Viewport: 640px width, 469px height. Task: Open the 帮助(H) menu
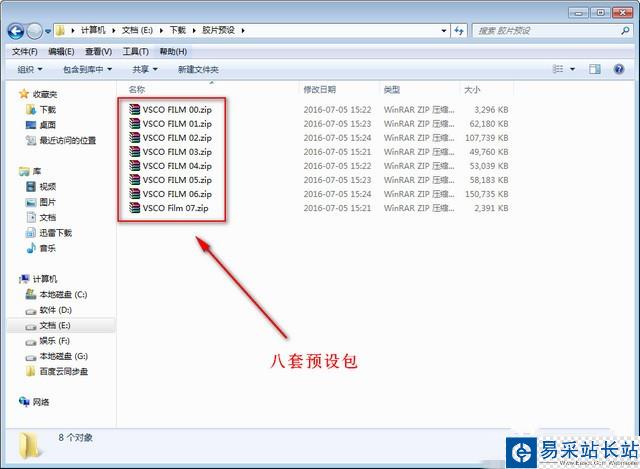click(173, 51)
